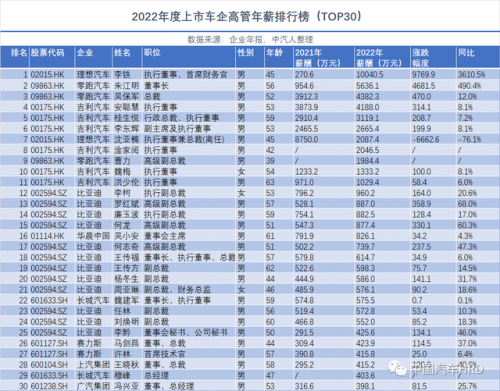500x391 pixels.
Task: Click the company 上汽集团
Action: (93, 365)
